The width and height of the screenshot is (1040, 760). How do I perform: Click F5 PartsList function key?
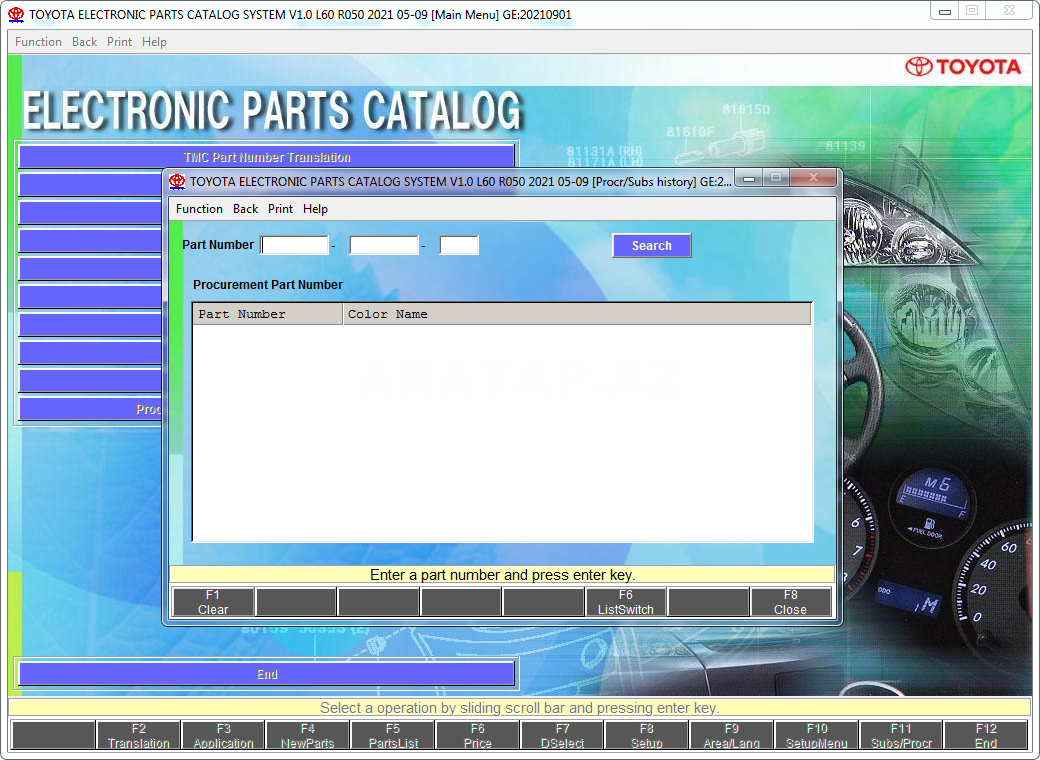(x=393, y=735)
